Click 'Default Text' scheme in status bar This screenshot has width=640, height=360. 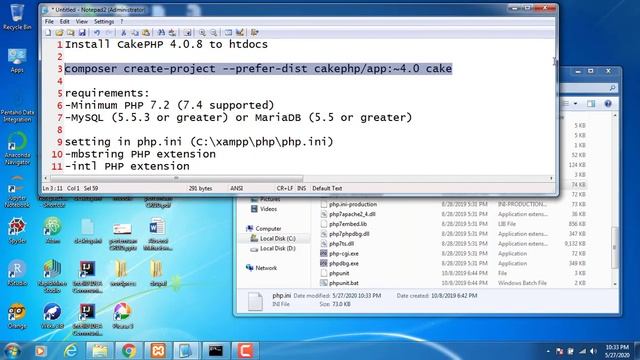(327, 189)
